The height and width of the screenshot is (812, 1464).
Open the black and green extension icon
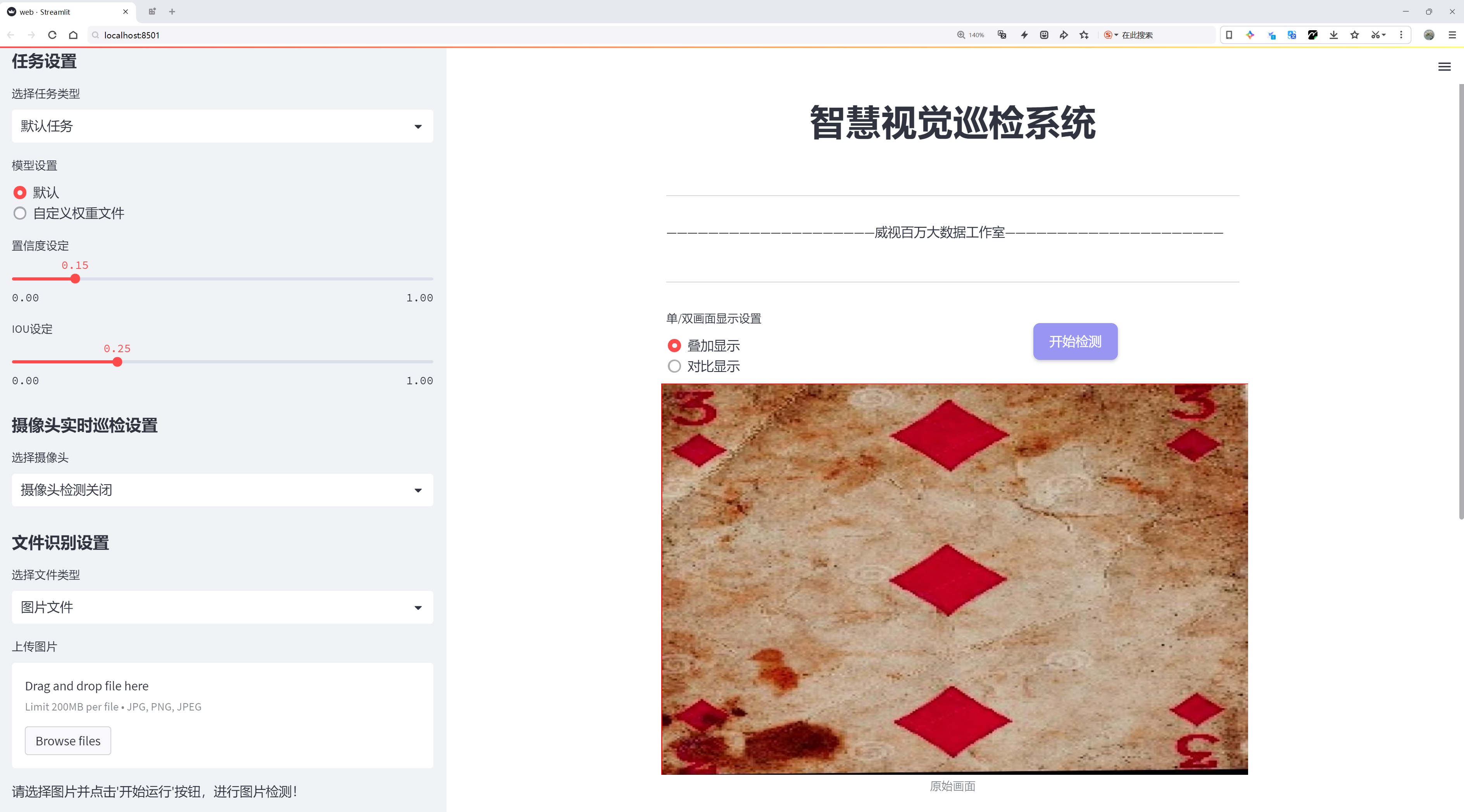[1313, 35]
